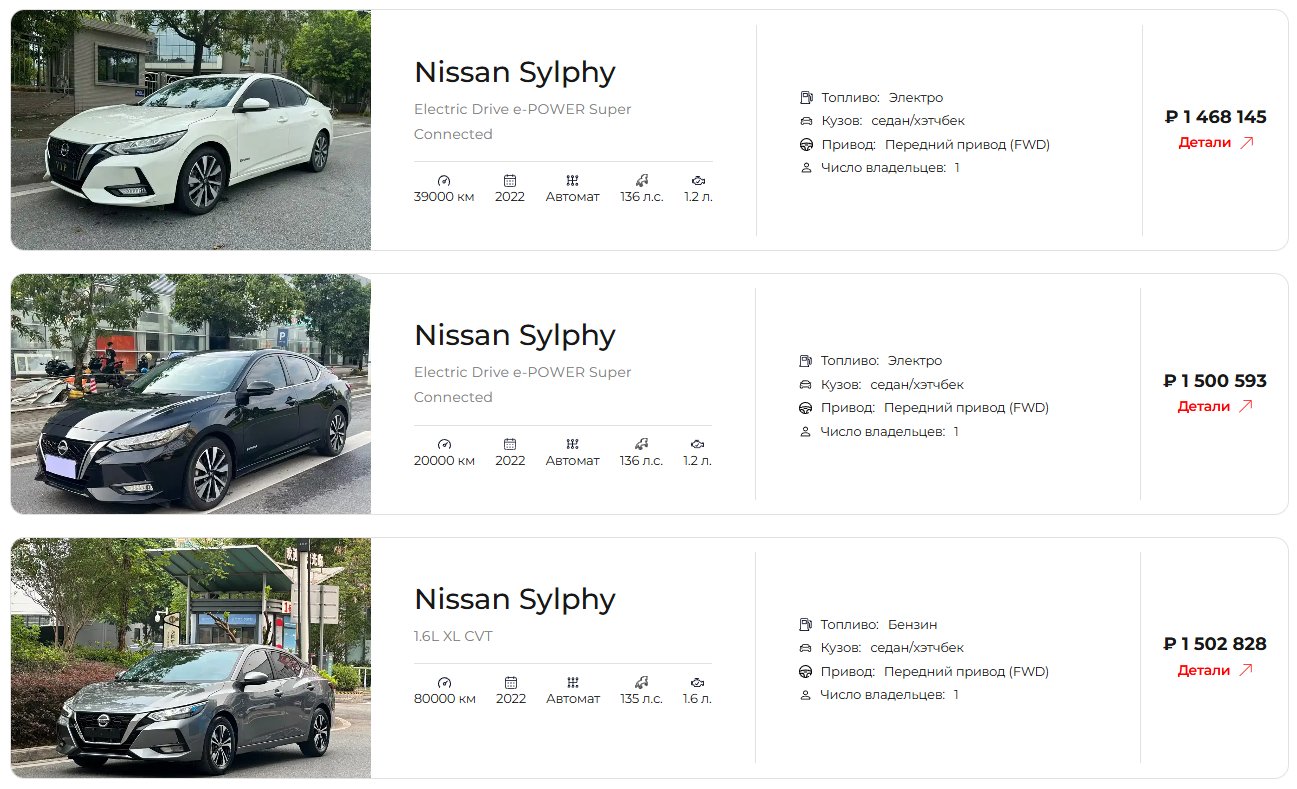1297x789 pixels.
Task: Open Детали link for ₽ 1 502 828 listing
Action: click(1215, 670)
